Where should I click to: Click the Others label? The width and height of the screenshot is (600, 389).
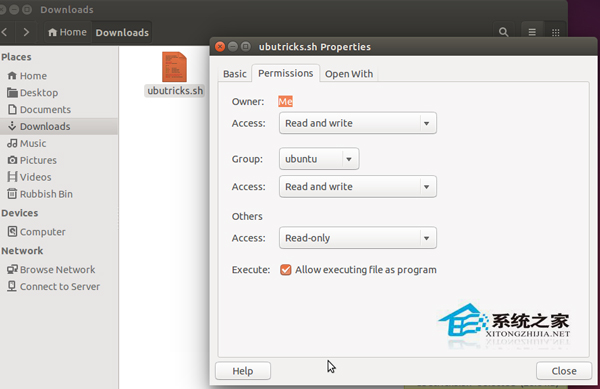point(247,216)
